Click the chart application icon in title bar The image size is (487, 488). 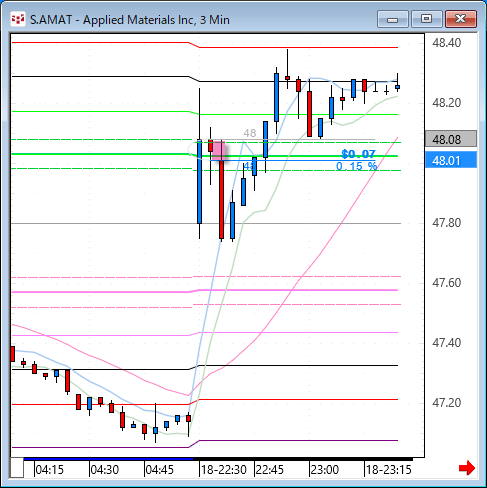(18, 19)
